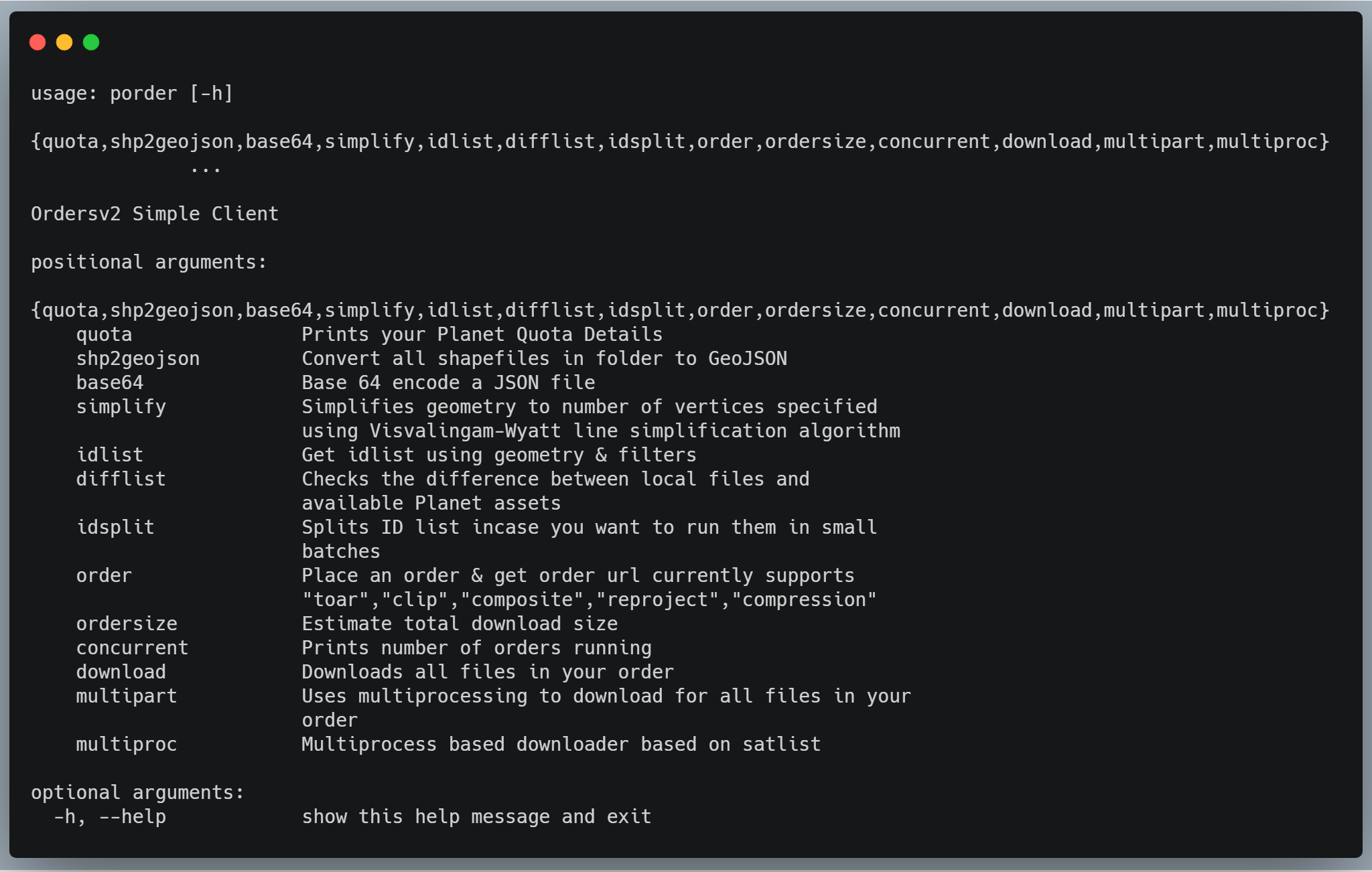Click the yellow minimize traffic light

(65, 42)
